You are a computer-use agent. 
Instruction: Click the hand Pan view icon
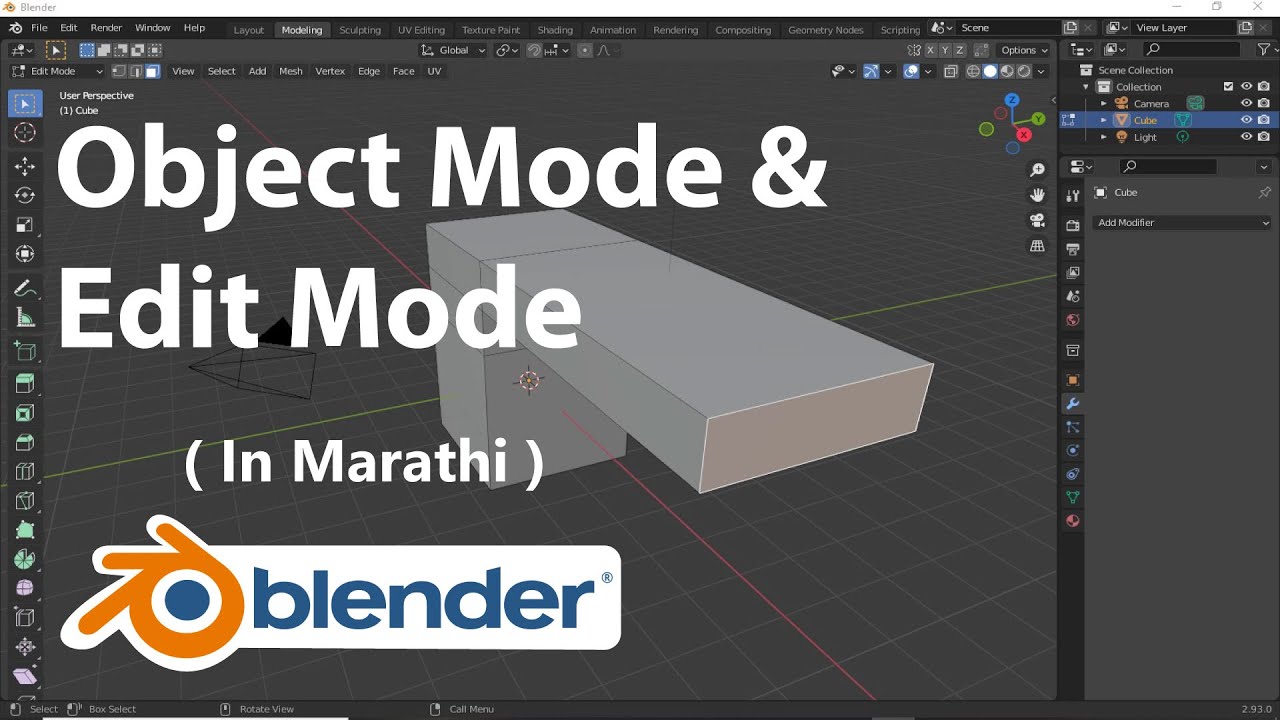(x=1037, y=195)
